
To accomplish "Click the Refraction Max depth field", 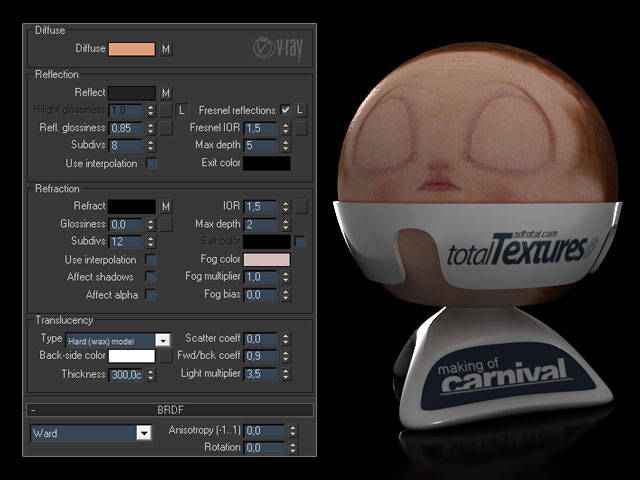I will (x=260, y=224).
